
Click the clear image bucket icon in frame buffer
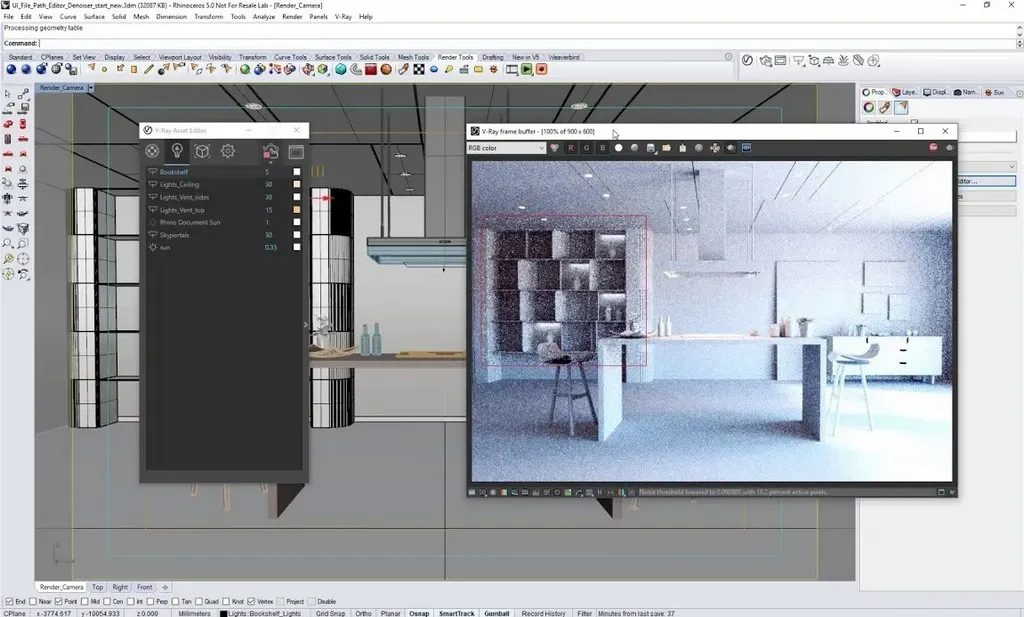click(x=682, y=148)
